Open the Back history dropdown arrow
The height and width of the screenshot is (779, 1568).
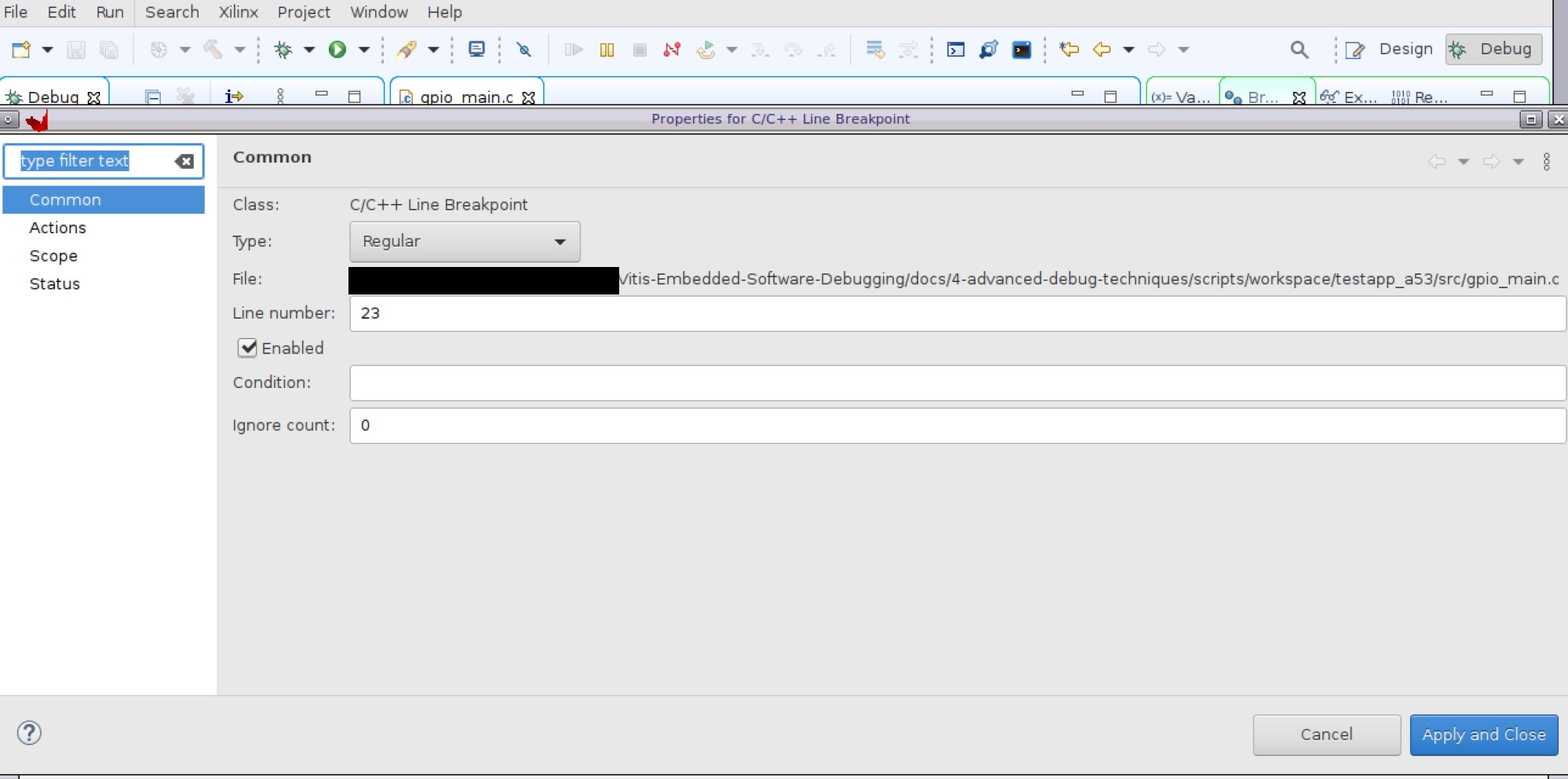1129,49
